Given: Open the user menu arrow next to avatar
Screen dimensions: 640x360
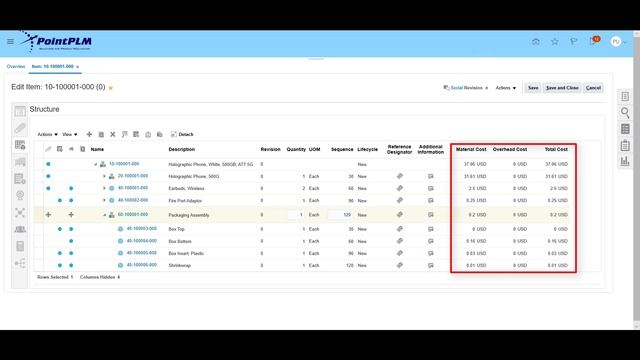Looking at the screenshot, I should coord(625,42).
